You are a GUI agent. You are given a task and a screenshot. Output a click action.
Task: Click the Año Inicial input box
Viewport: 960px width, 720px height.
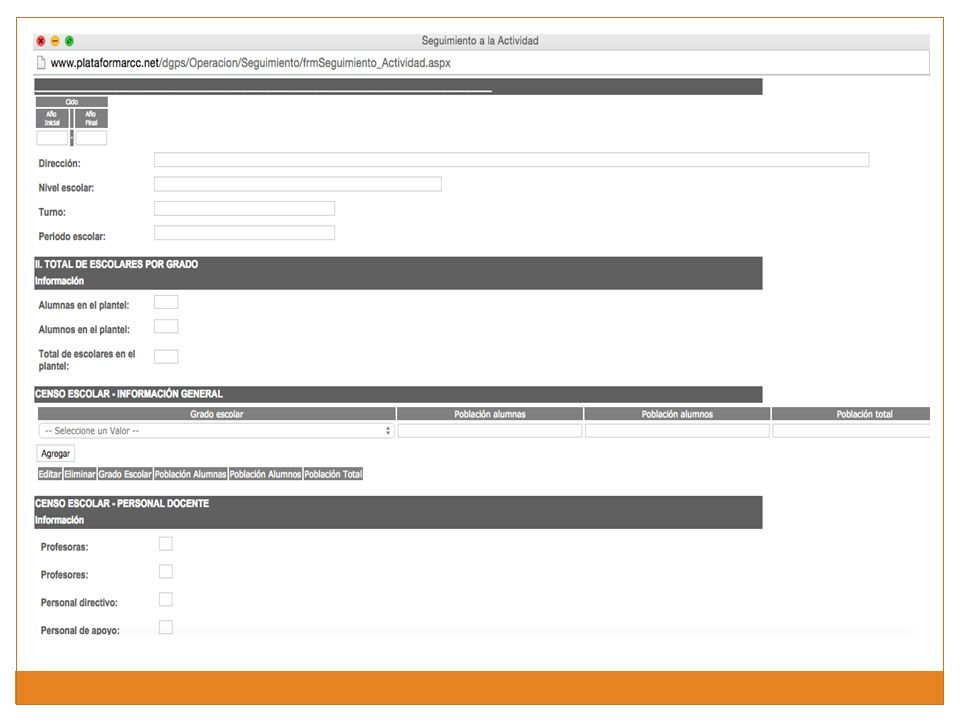tap(52, 138)
